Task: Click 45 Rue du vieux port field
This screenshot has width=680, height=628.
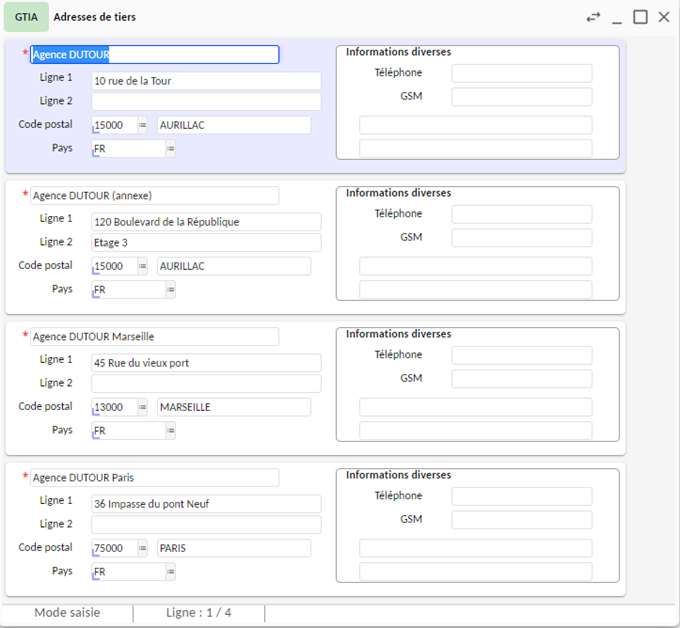Action: click(205, 363)
